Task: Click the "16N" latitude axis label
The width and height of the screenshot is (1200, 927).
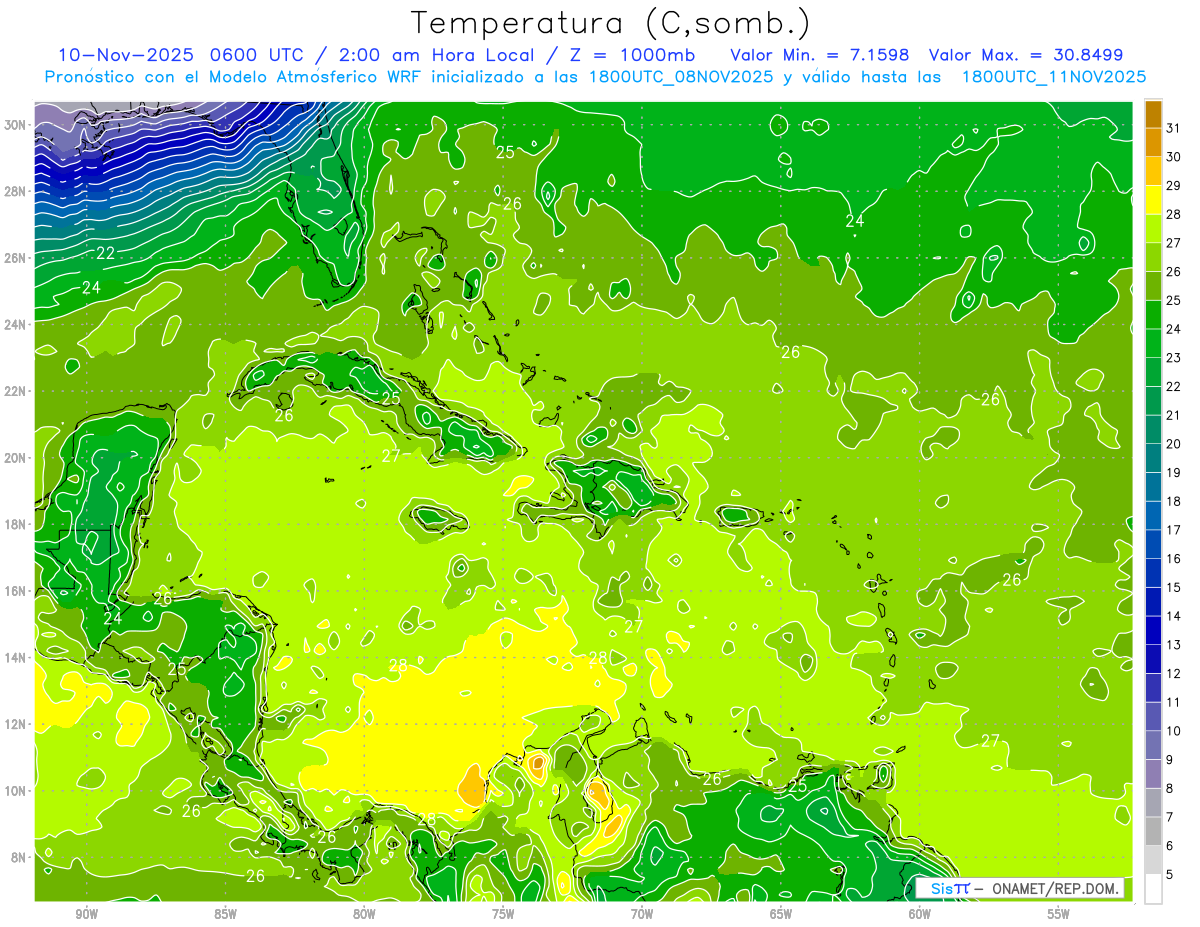Action: point(17,590)
